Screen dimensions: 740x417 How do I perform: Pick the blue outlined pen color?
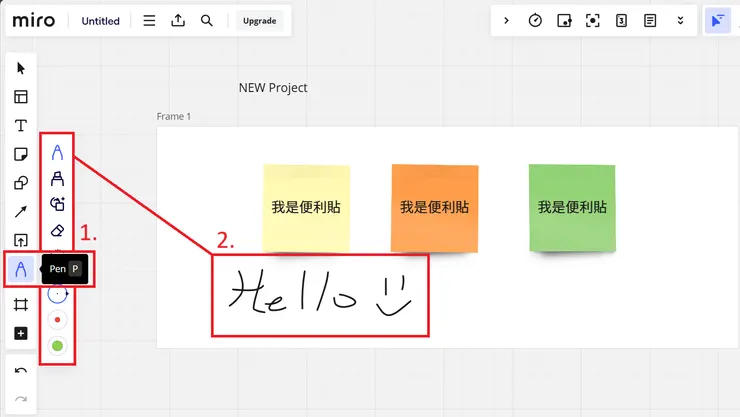point(58,294)
